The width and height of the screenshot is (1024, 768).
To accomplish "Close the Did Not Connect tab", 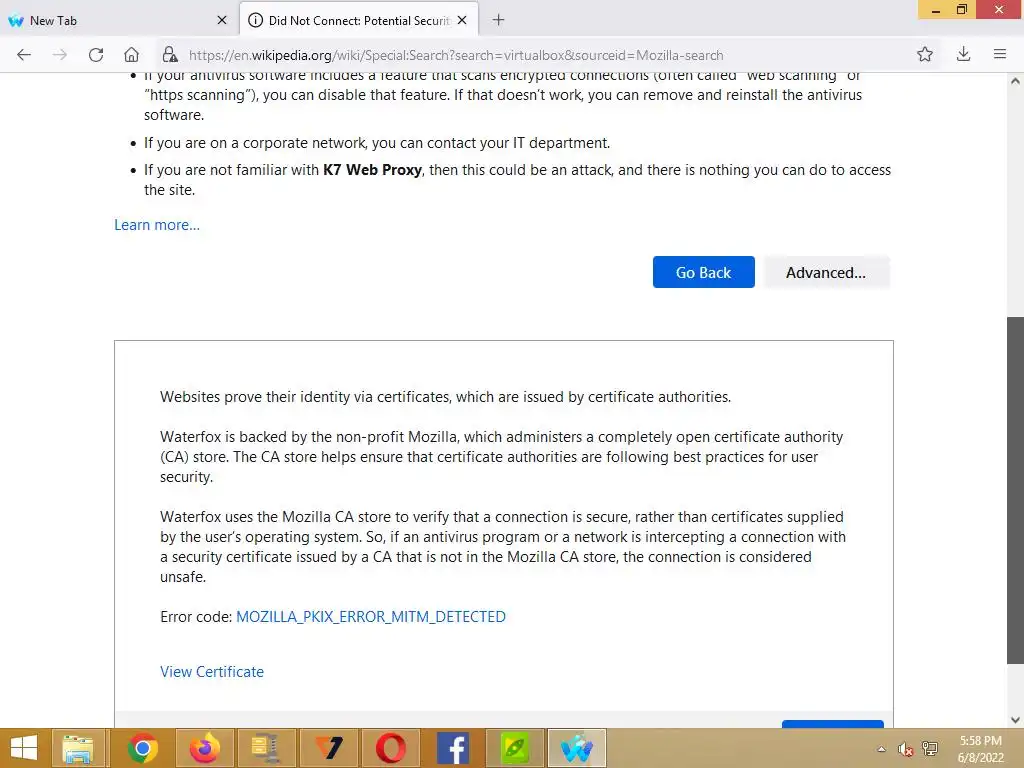I will click(462, 20).
